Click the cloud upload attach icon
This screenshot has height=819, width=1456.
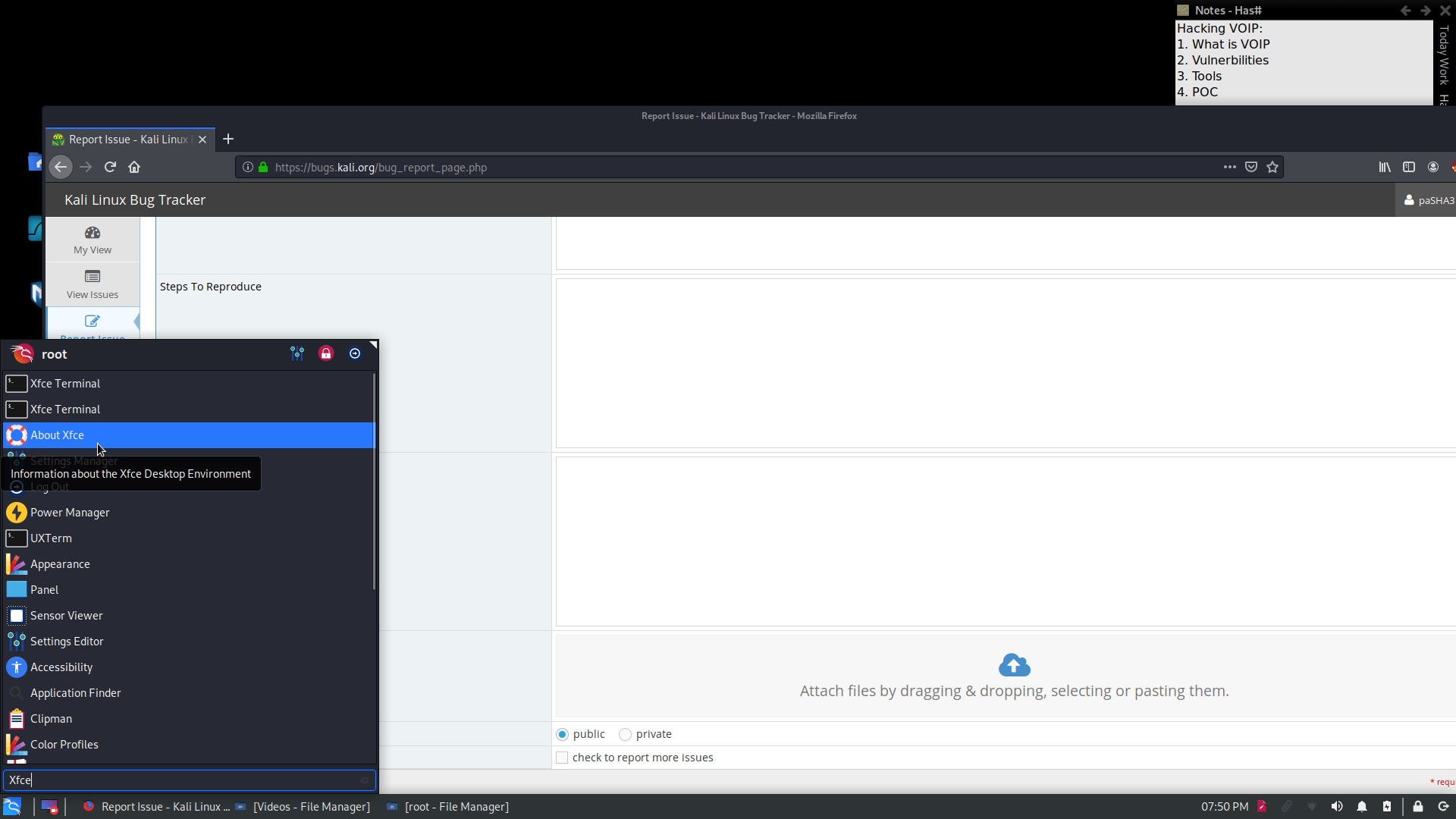pos(1014,665)
